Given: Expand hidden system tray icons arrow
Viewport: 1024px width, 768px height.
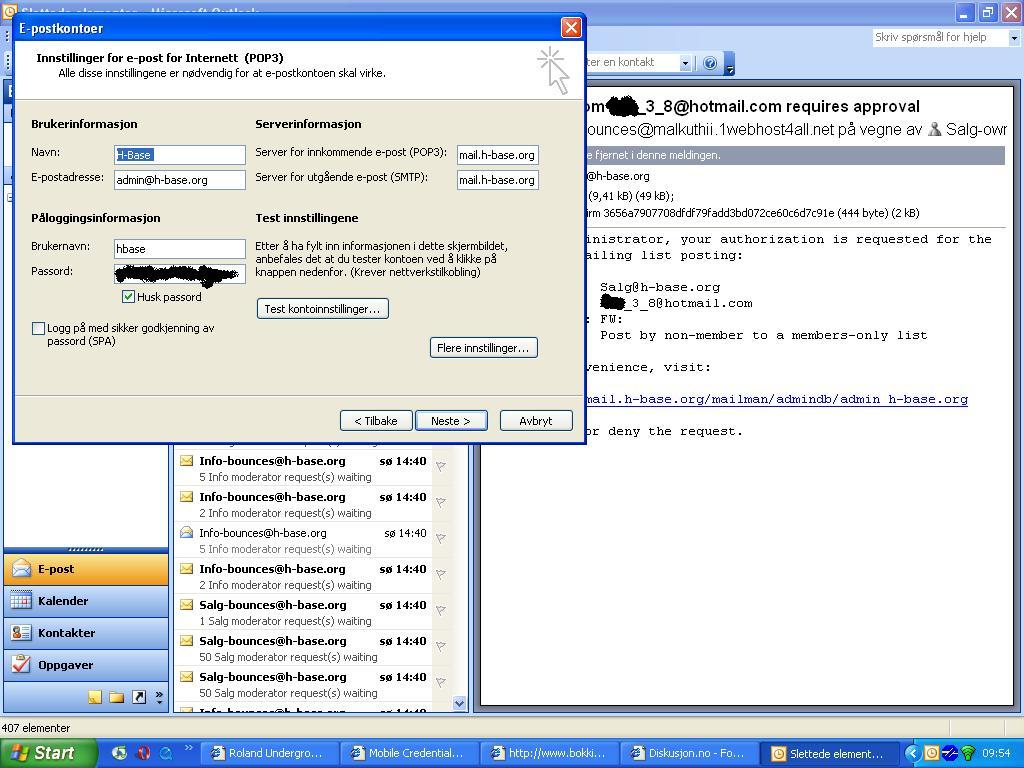Looking at the screenshot, I should coord(913,754).
